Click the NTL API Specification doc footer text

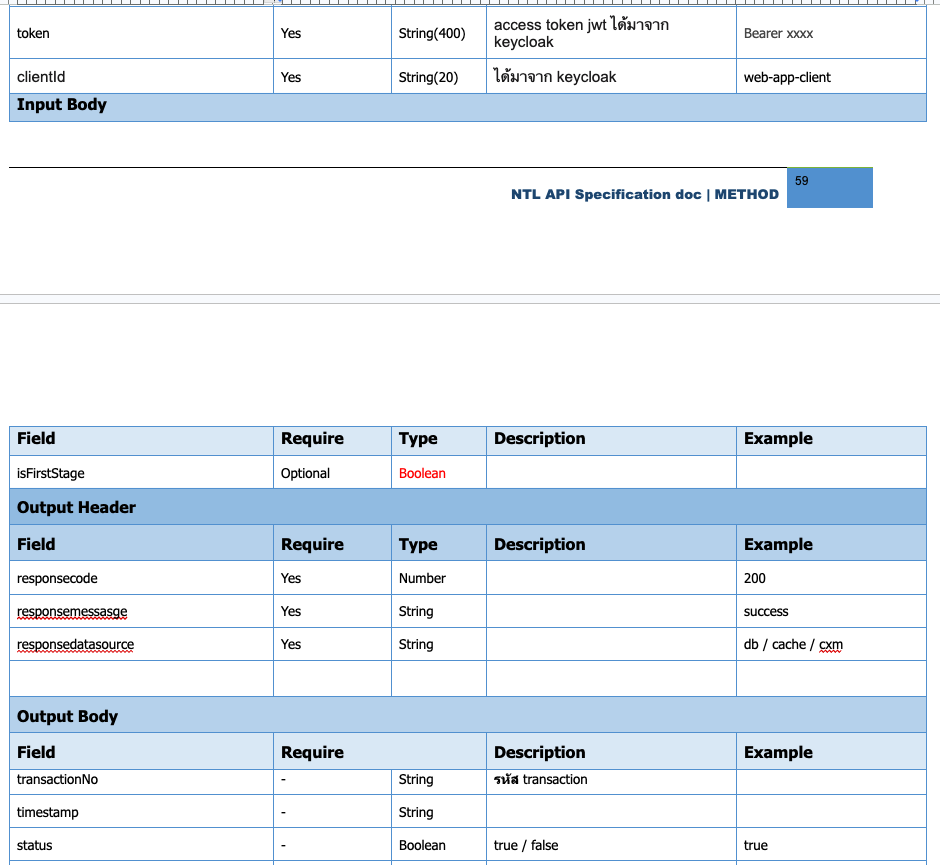click(644, 195)
